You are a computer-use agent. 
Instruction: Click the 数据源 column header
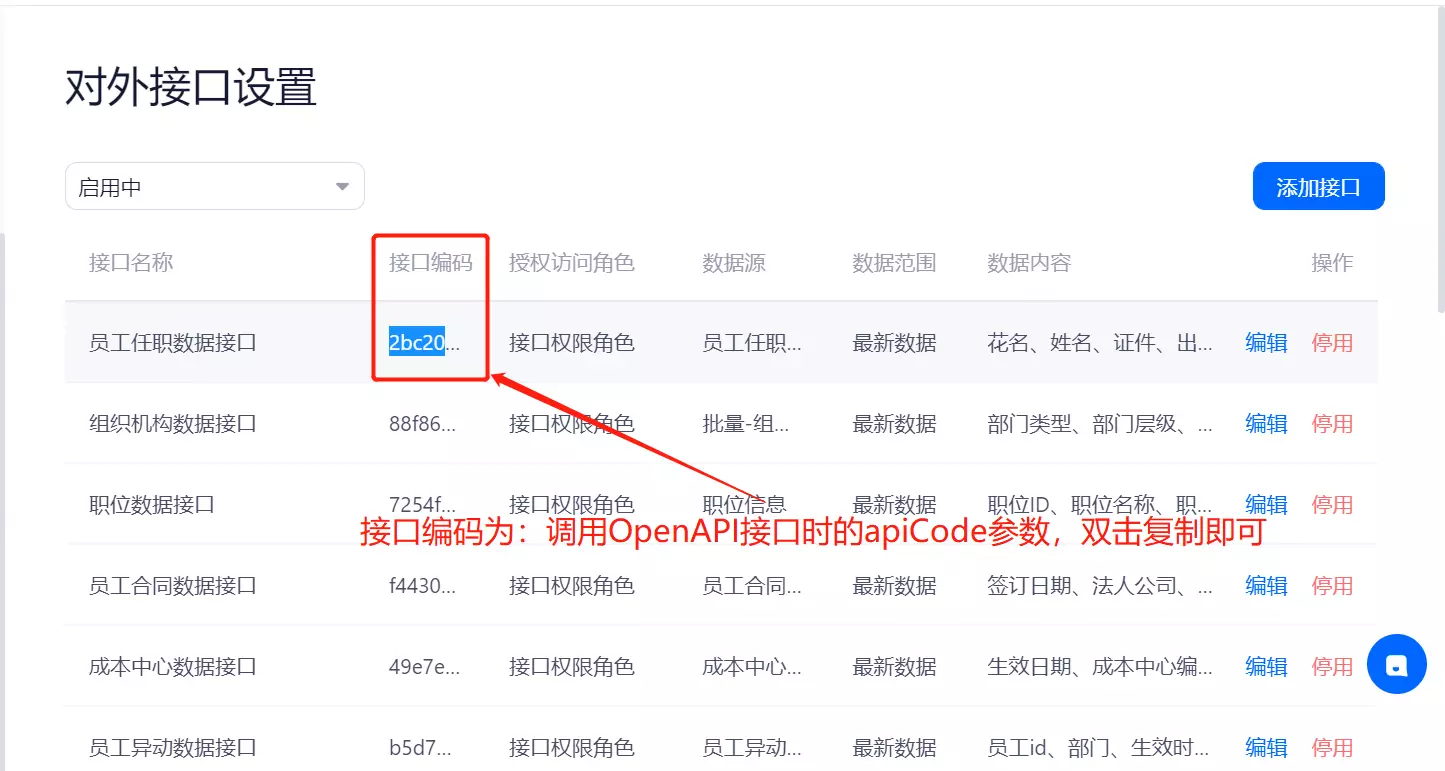tap(734, 263)
